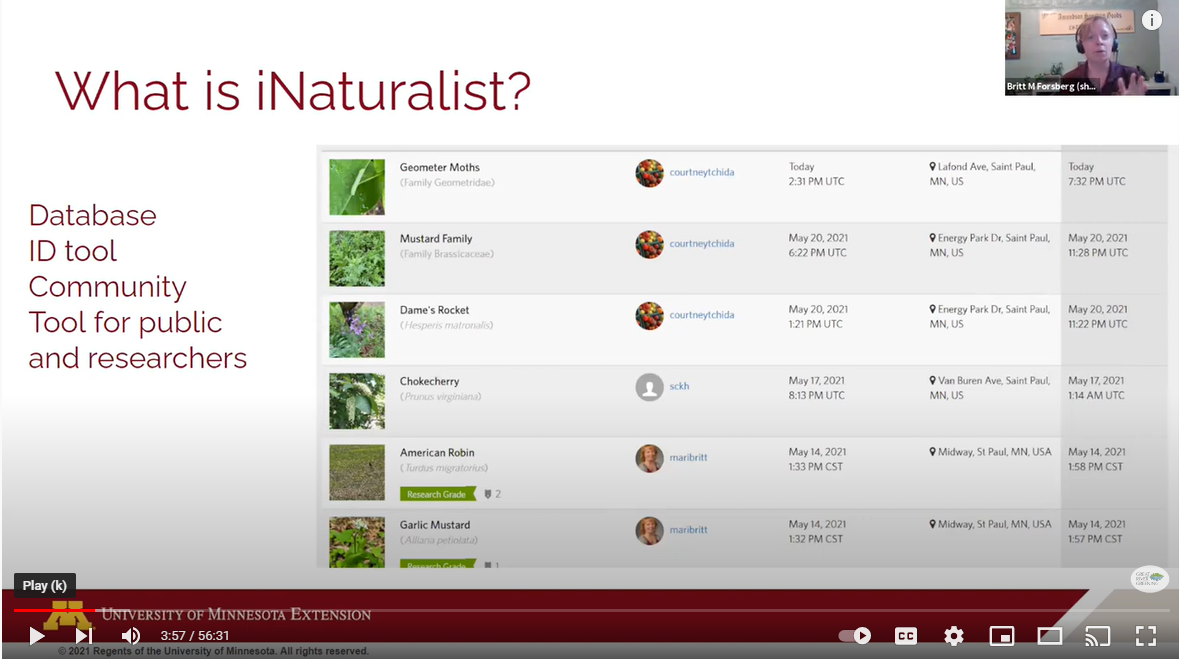Turn on closed captions

[906, 636]
